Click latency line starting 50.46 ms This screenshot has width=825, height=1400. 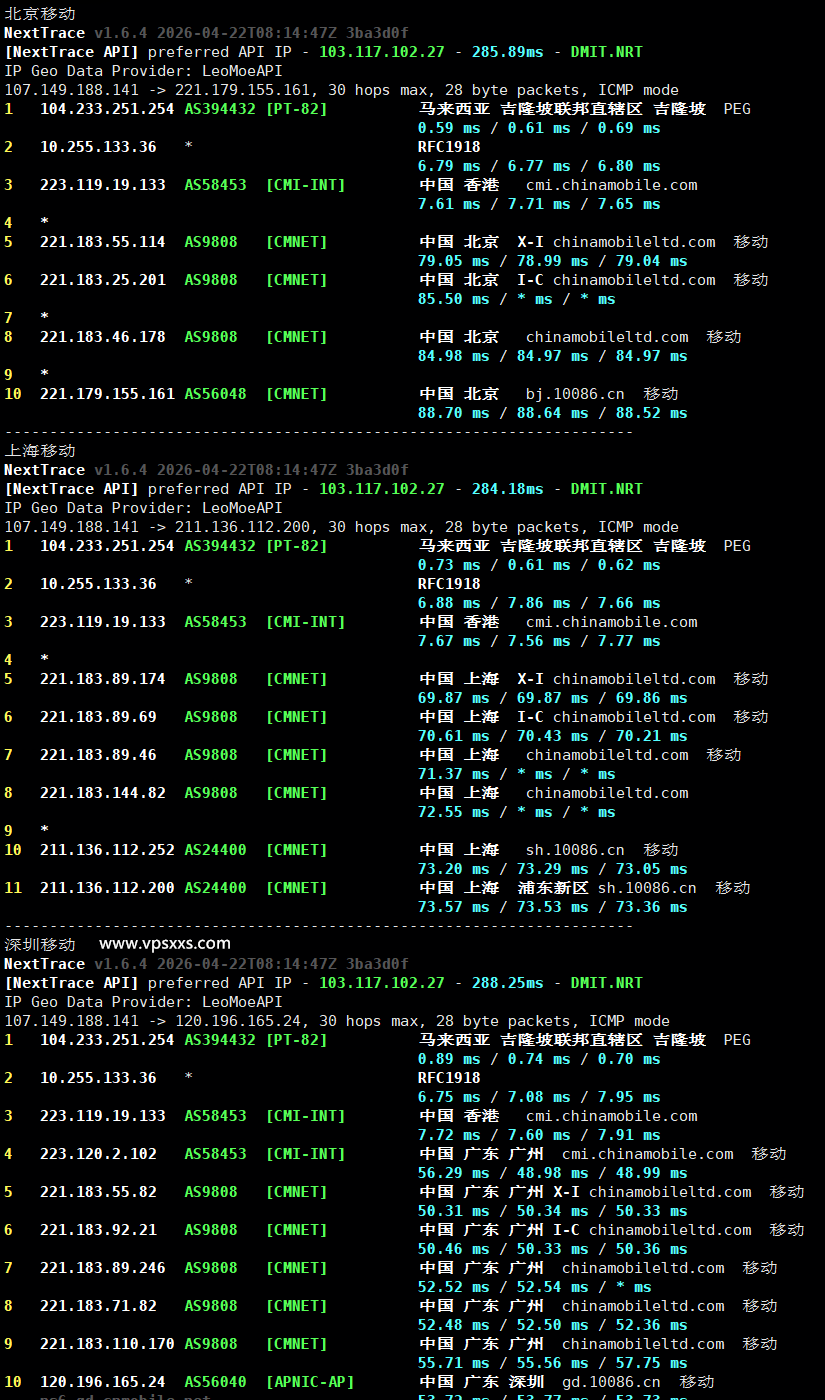553,1249
